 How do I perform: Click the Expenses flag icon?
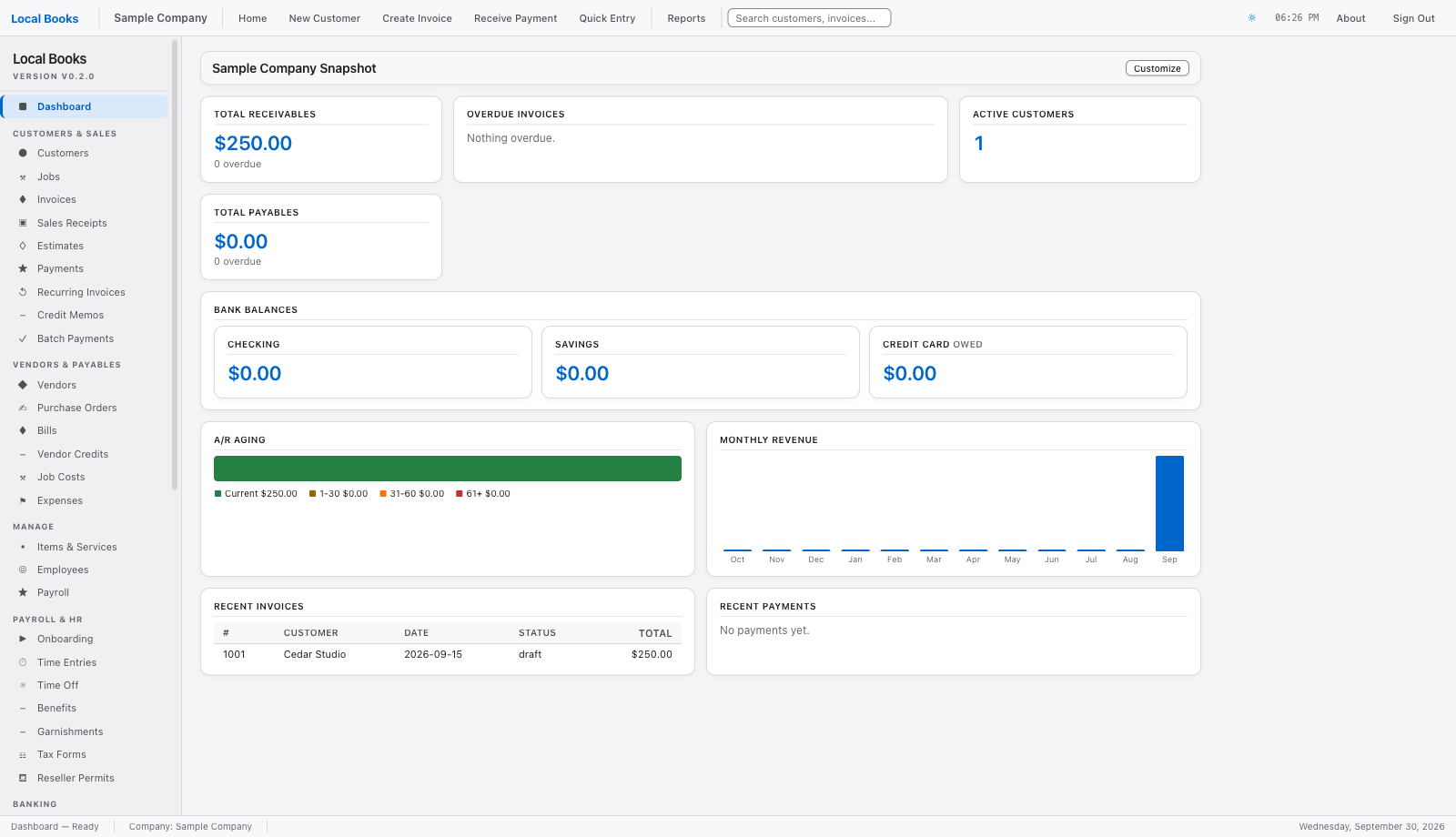tap(23, 500)
